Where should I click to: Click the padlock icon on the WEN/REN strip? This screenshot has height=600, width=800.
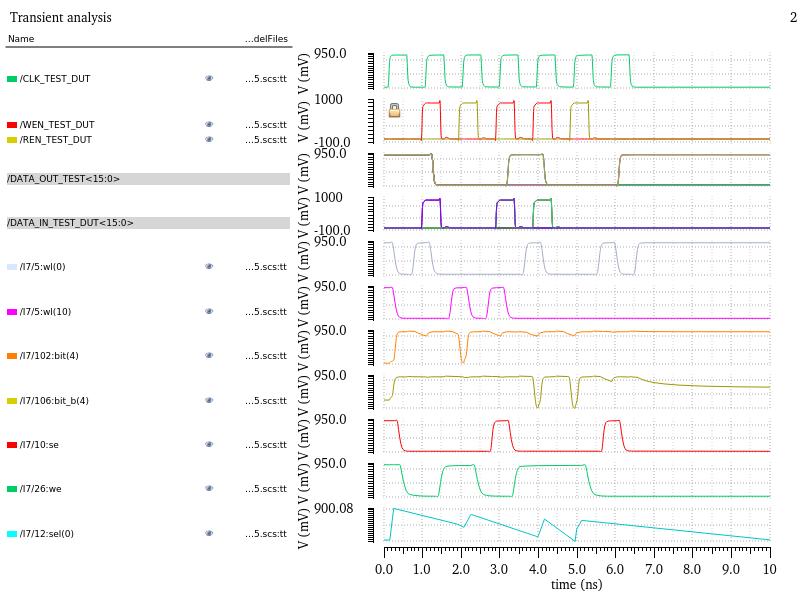(395, 110)
